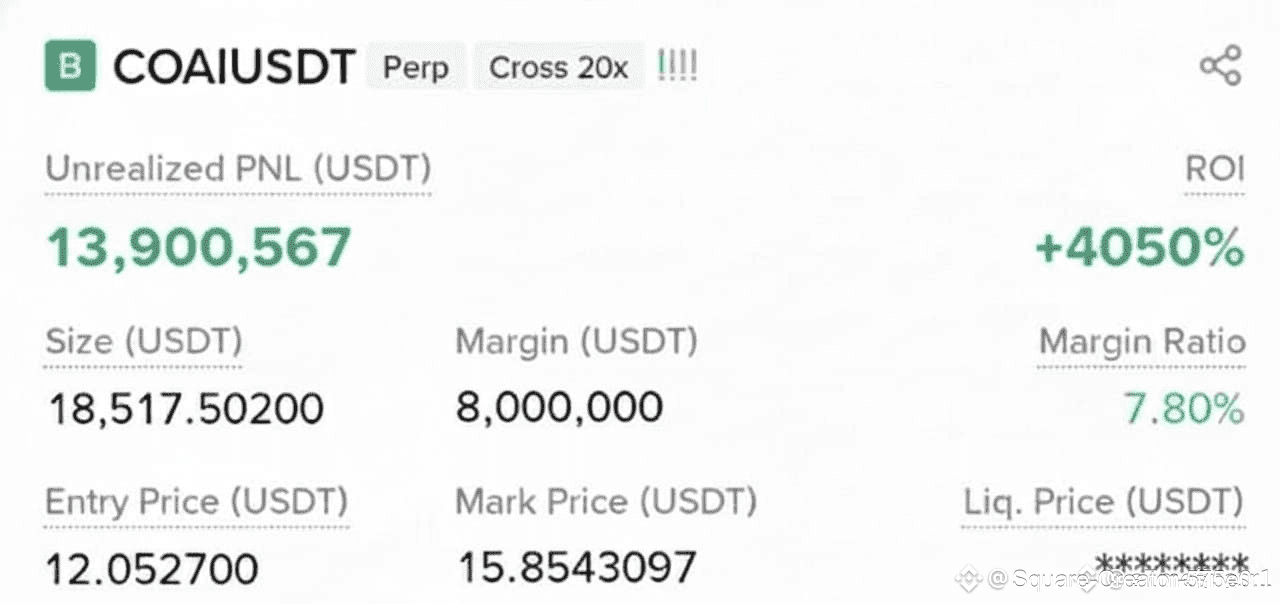This screenshot has height=604, width=1280.
Task: Click the green B buy-side icon
Action: point(70,66)
